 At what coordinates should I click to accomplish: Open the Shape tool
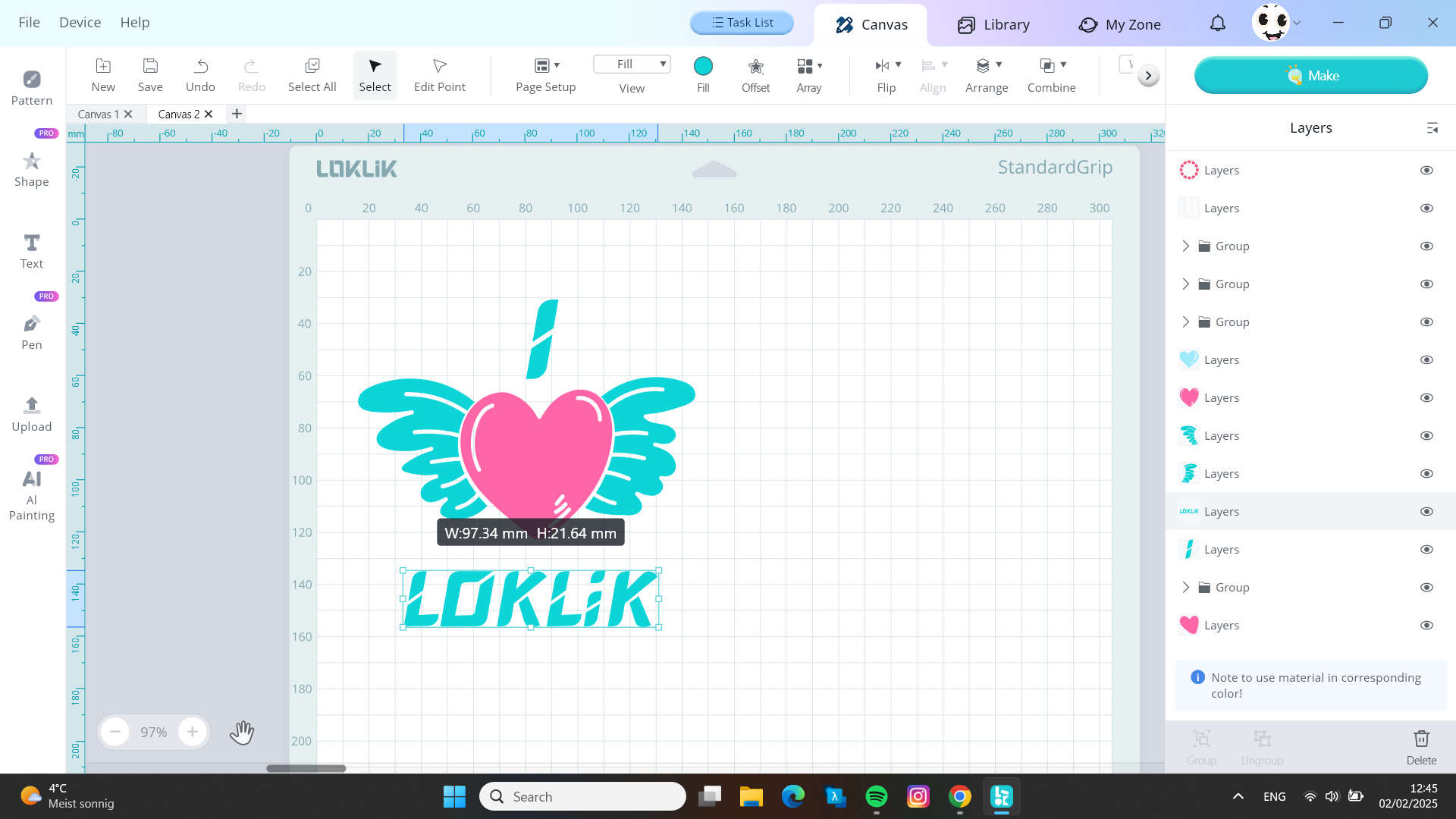(32, 169)
